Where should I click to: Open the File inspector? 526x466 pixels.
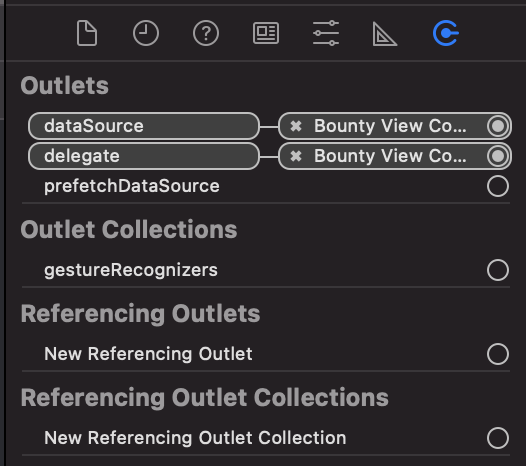coord(87,33)
